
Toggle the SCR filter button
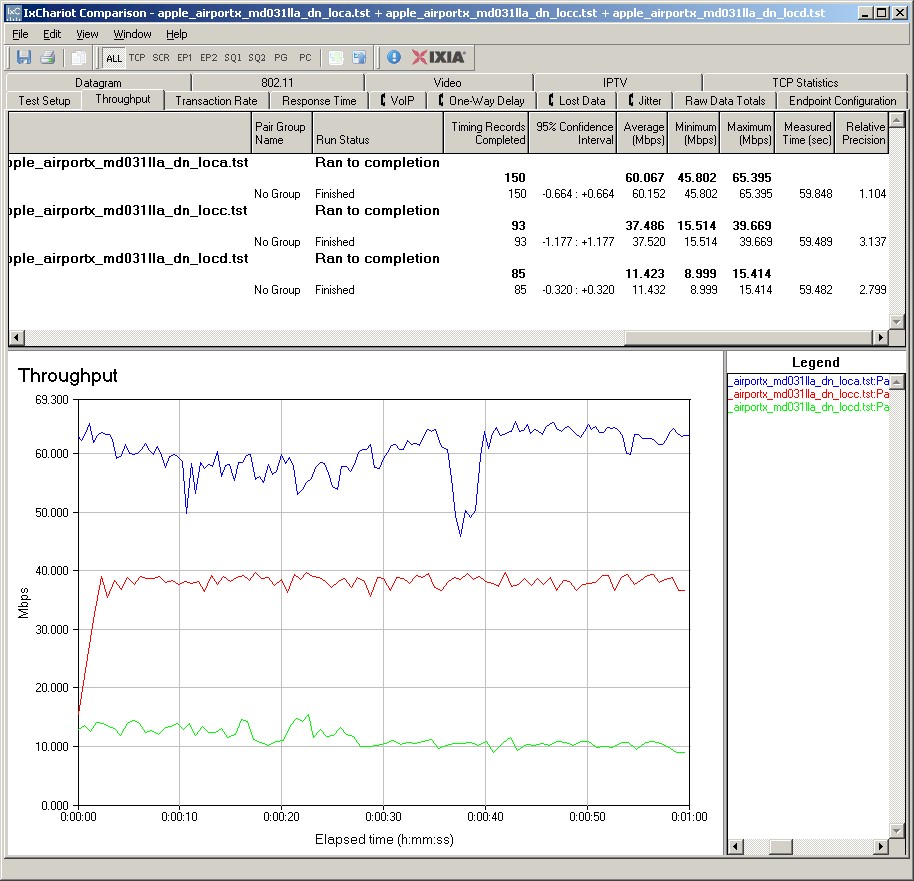161,58
